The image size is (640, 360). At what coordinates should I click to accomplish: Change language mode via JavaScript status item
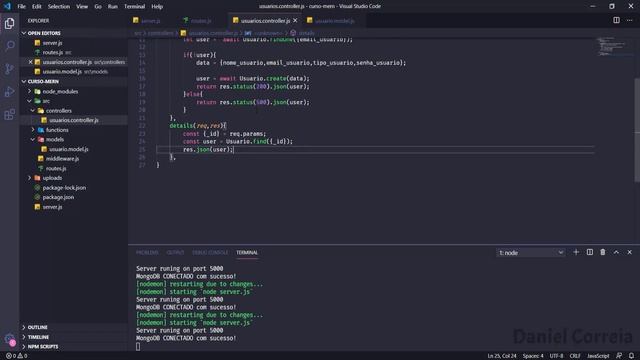tap(598, 356)
